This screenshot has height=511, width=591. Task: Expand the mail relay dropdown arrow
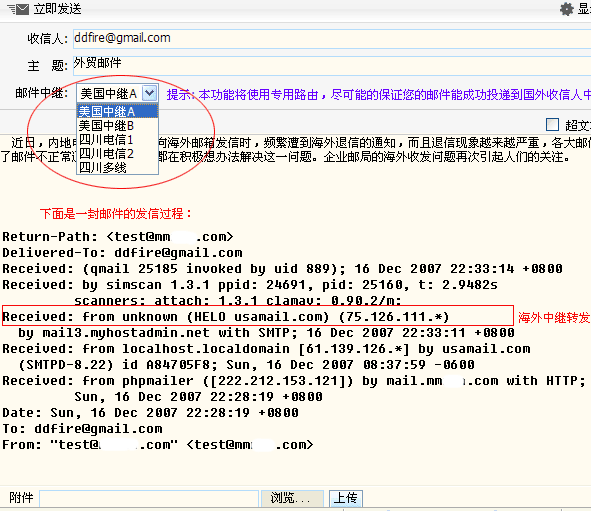[150, 93]
